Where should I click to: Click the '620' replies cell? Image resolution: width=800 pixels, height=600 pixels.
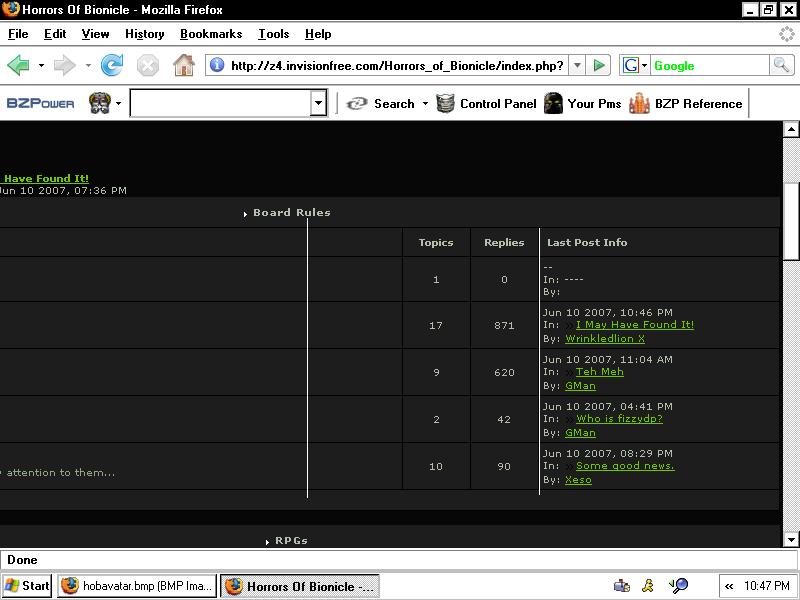pos(504,372)
